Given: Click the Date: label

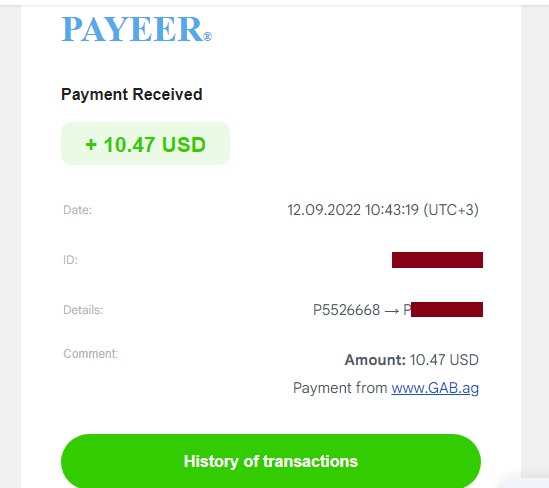Looking at the screenshot, I should tap(77, 210).
